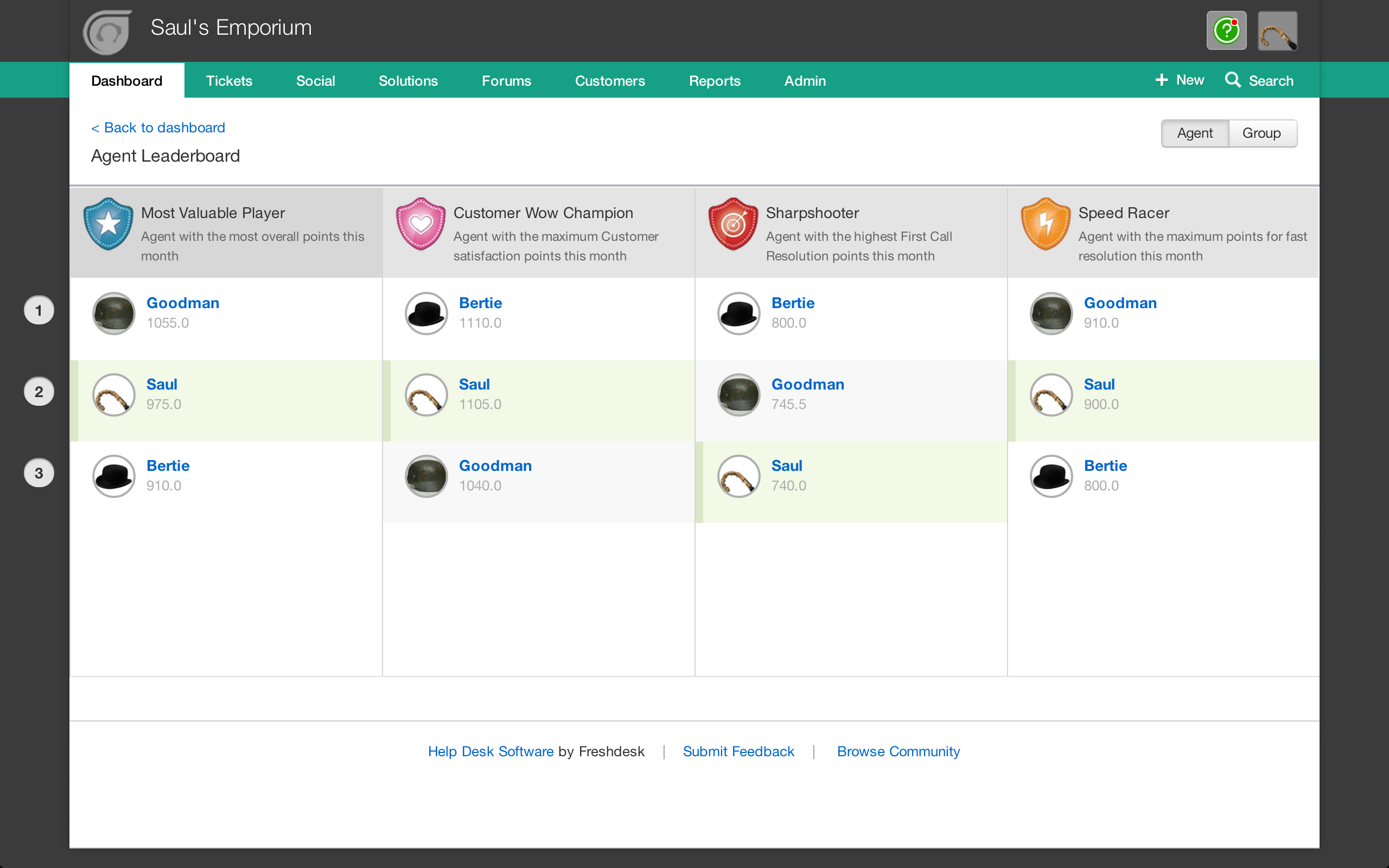Click Bertie's hat avatar under Sharpshooter

[x=738, y=314]
